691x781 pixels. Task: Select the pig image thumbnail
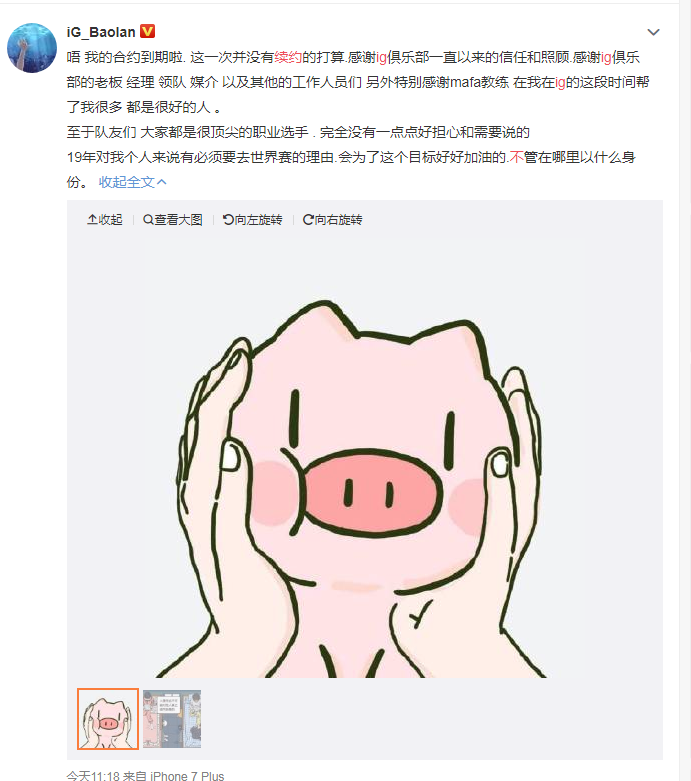(108, 719)
